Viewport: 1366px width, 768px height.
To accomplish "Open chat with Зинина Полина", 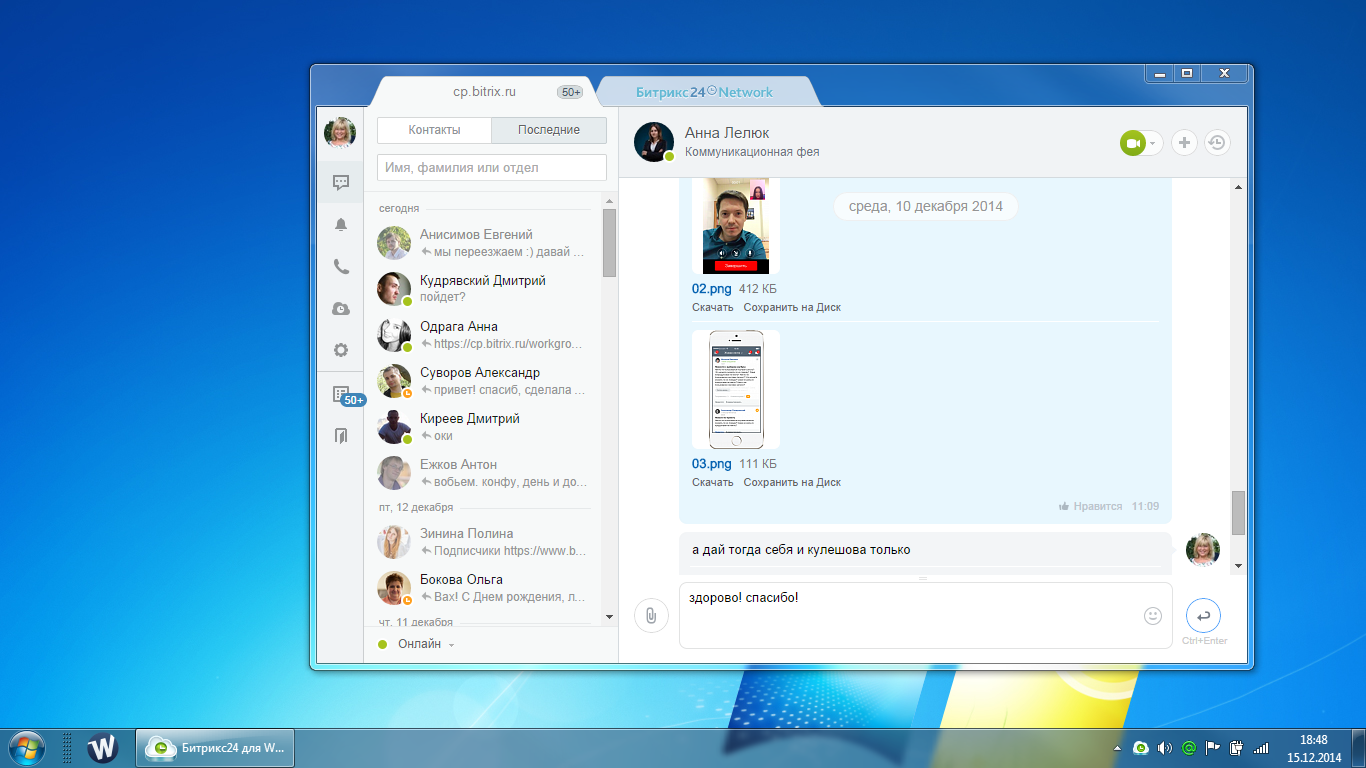I will click(x=484, y=542).
